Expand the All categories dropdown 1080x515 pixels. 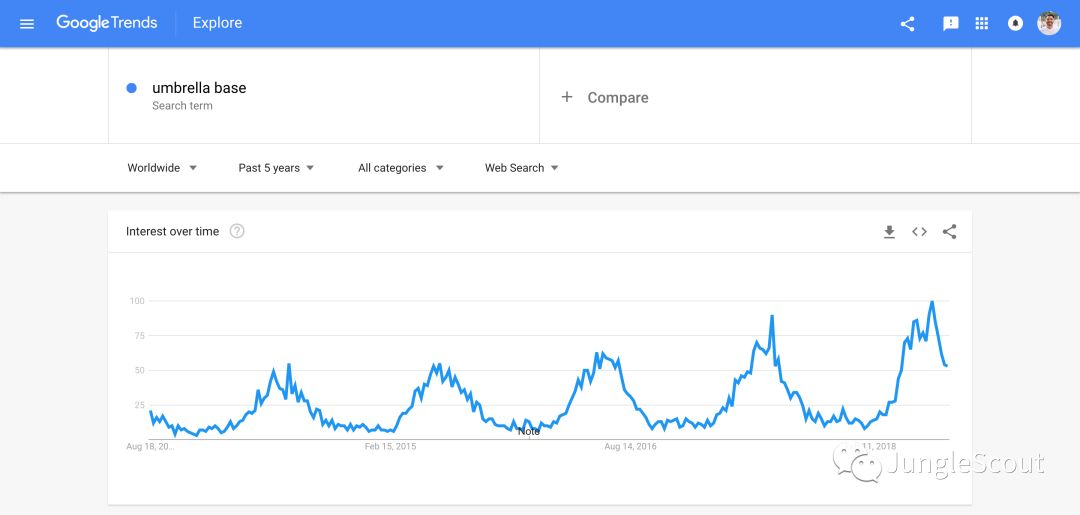(x=401, y=168)
